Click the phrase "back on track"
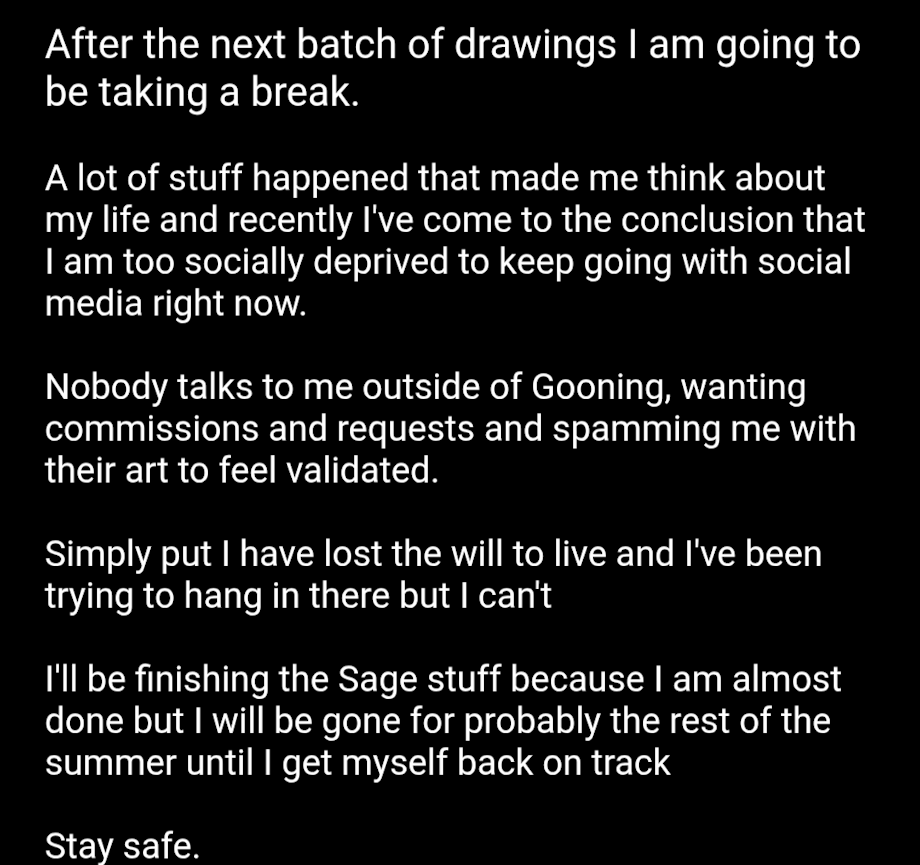This screenshot has height=865, width=920. (x=563, y=763)
